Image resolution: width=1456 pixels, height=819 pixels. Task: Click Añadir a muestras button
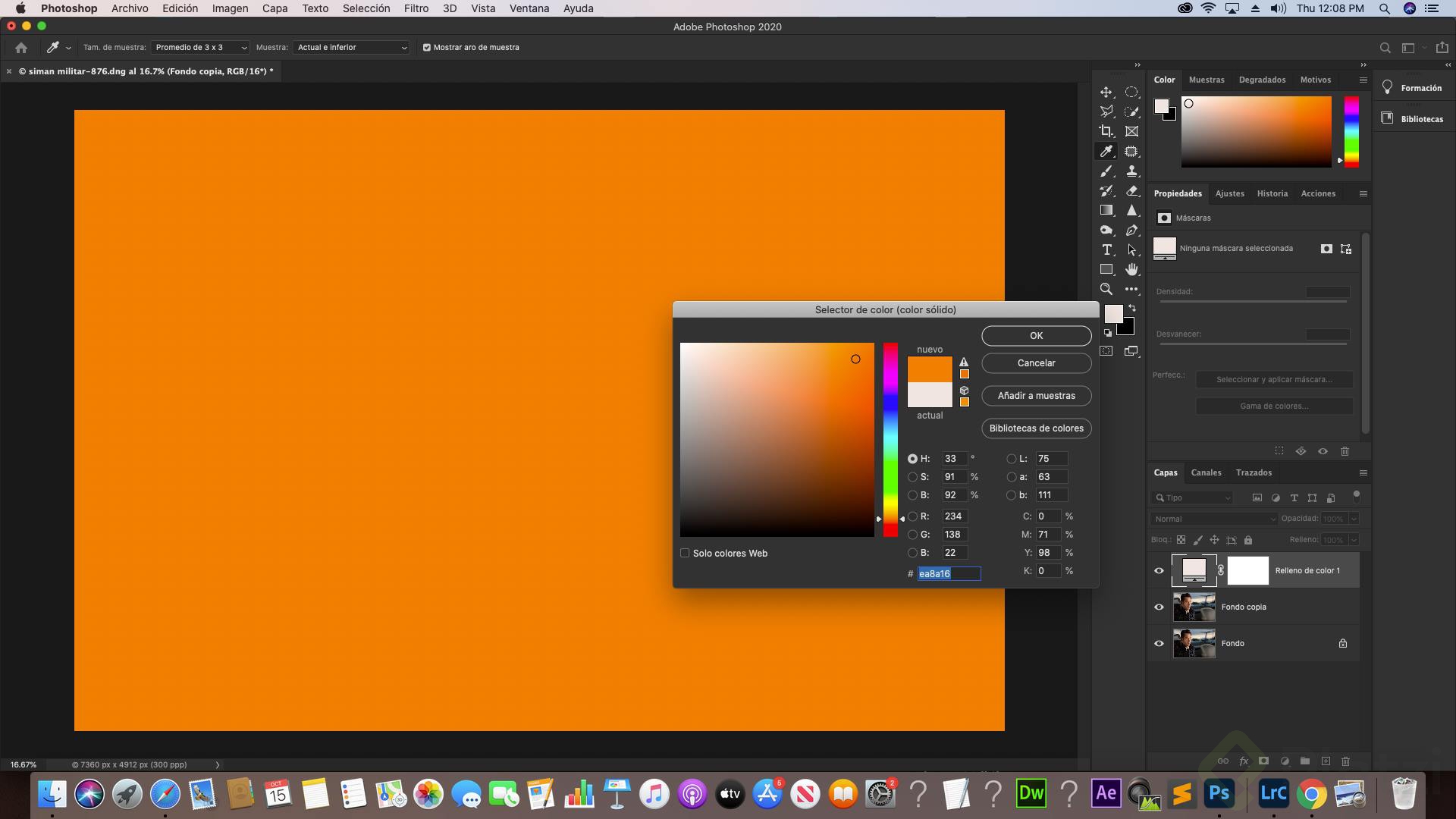(x=1036, y=395)
